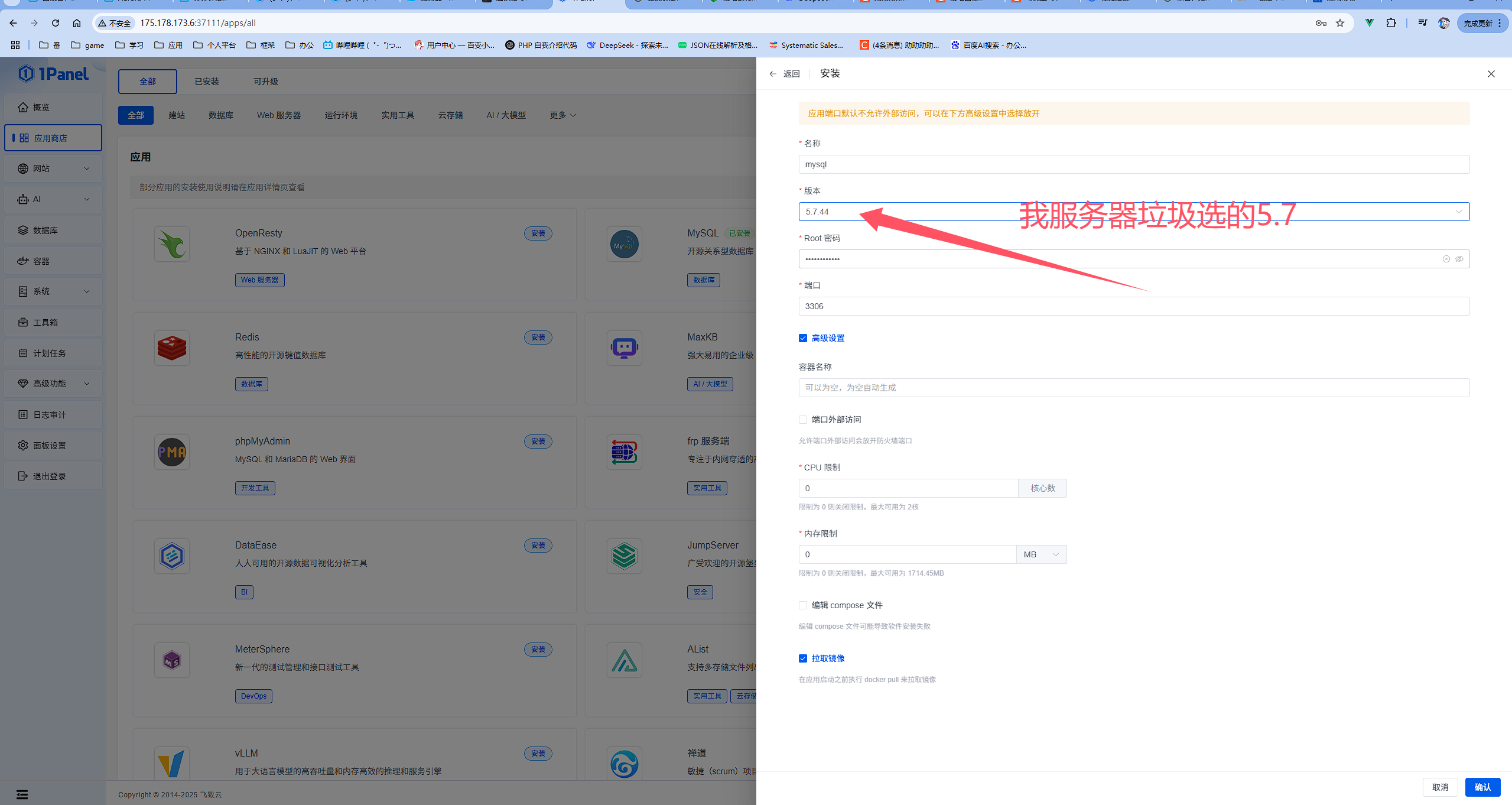Click the 确认 button
This screenshot has height=805, width=1512.
click(1482, 787)
